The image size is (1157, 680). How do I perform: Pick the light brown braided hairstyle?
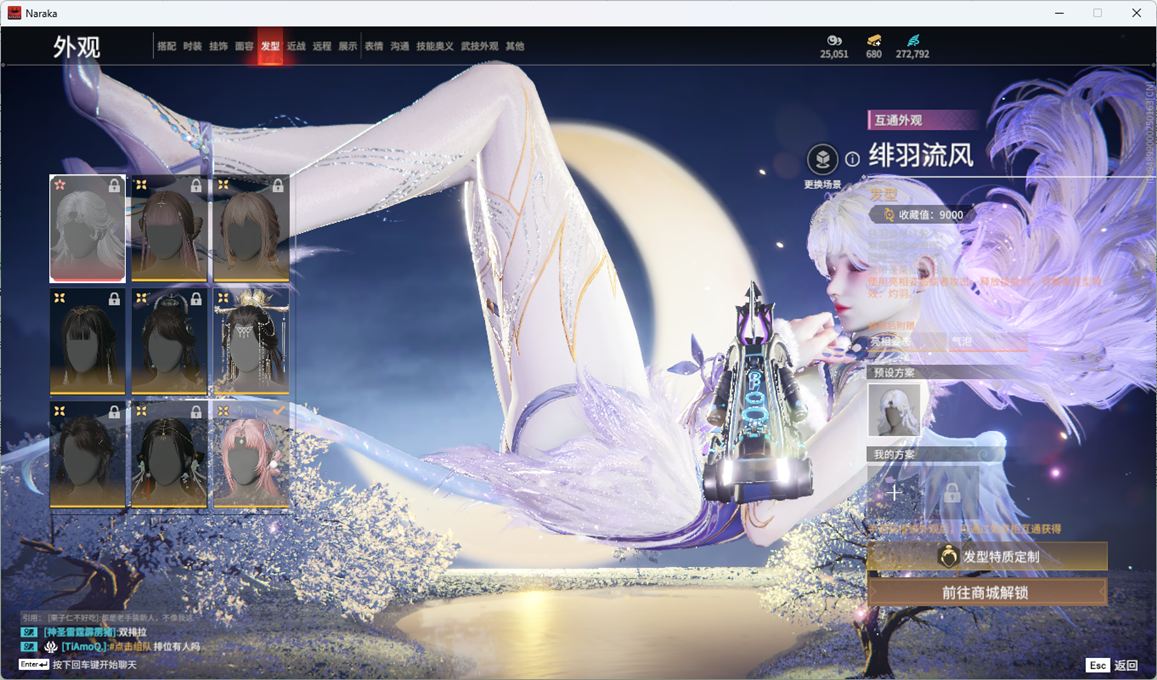click(x=251, y=228)
